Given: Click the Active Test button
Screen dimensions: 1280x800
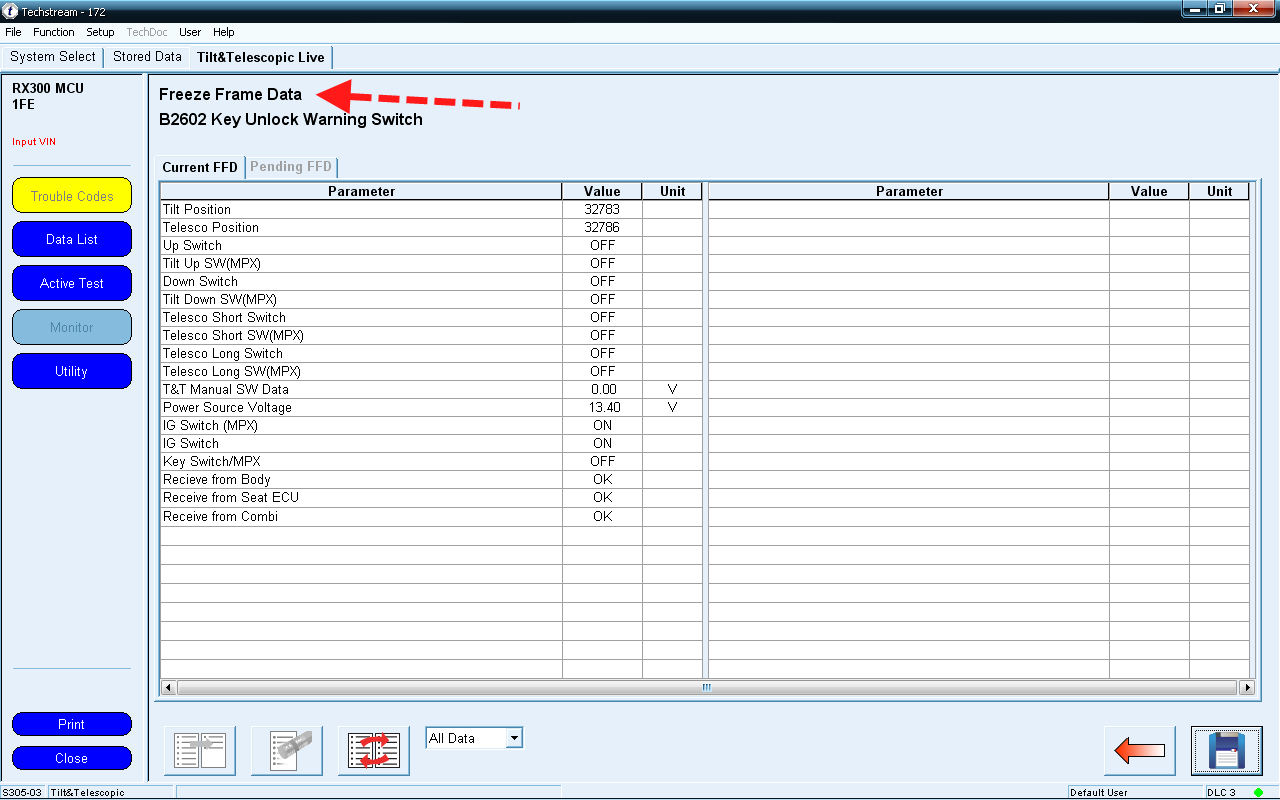Looking at the screenshot, I should (x=72, y=283).
